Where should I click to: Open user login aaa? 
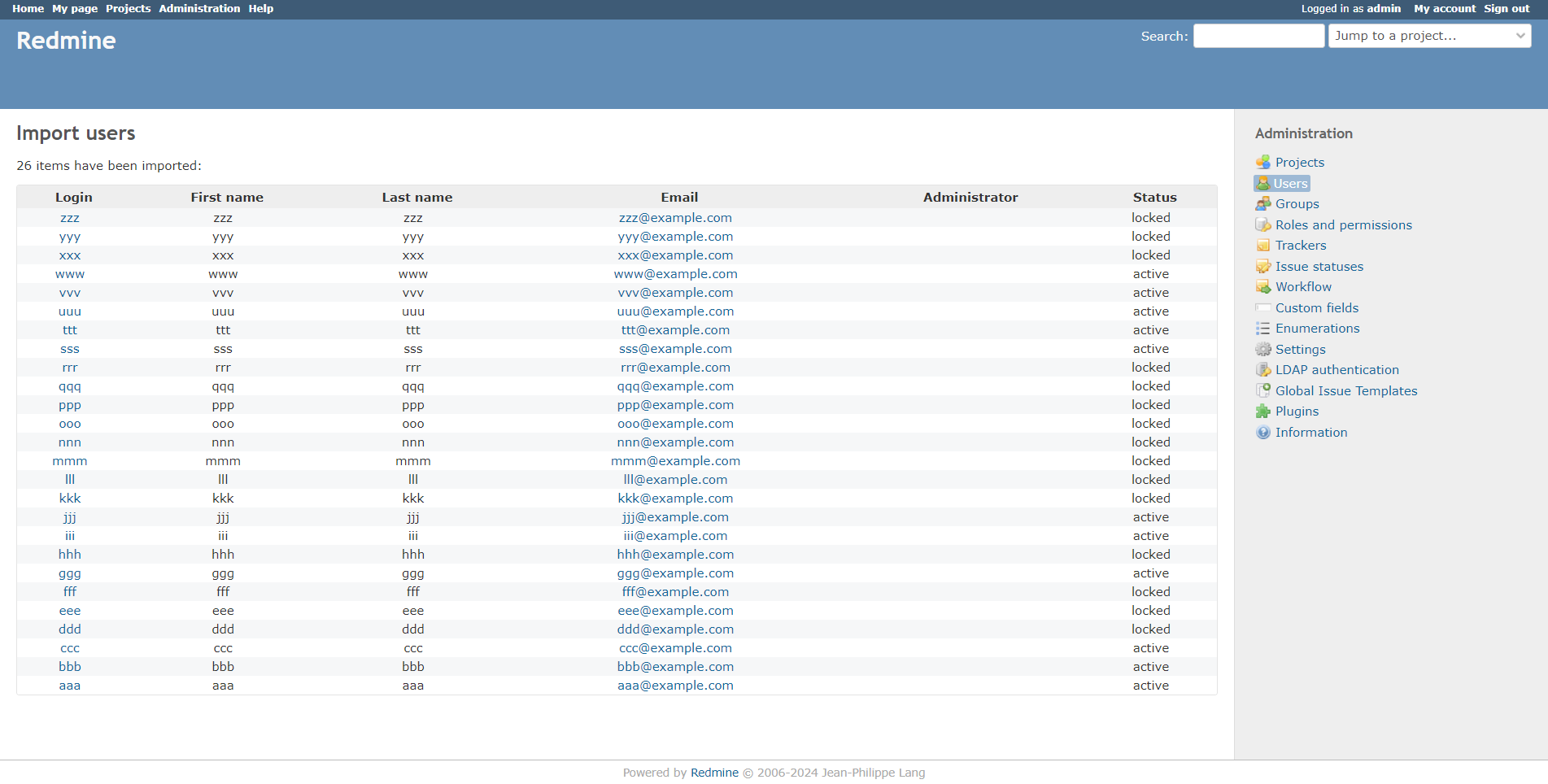pos(70,686)
